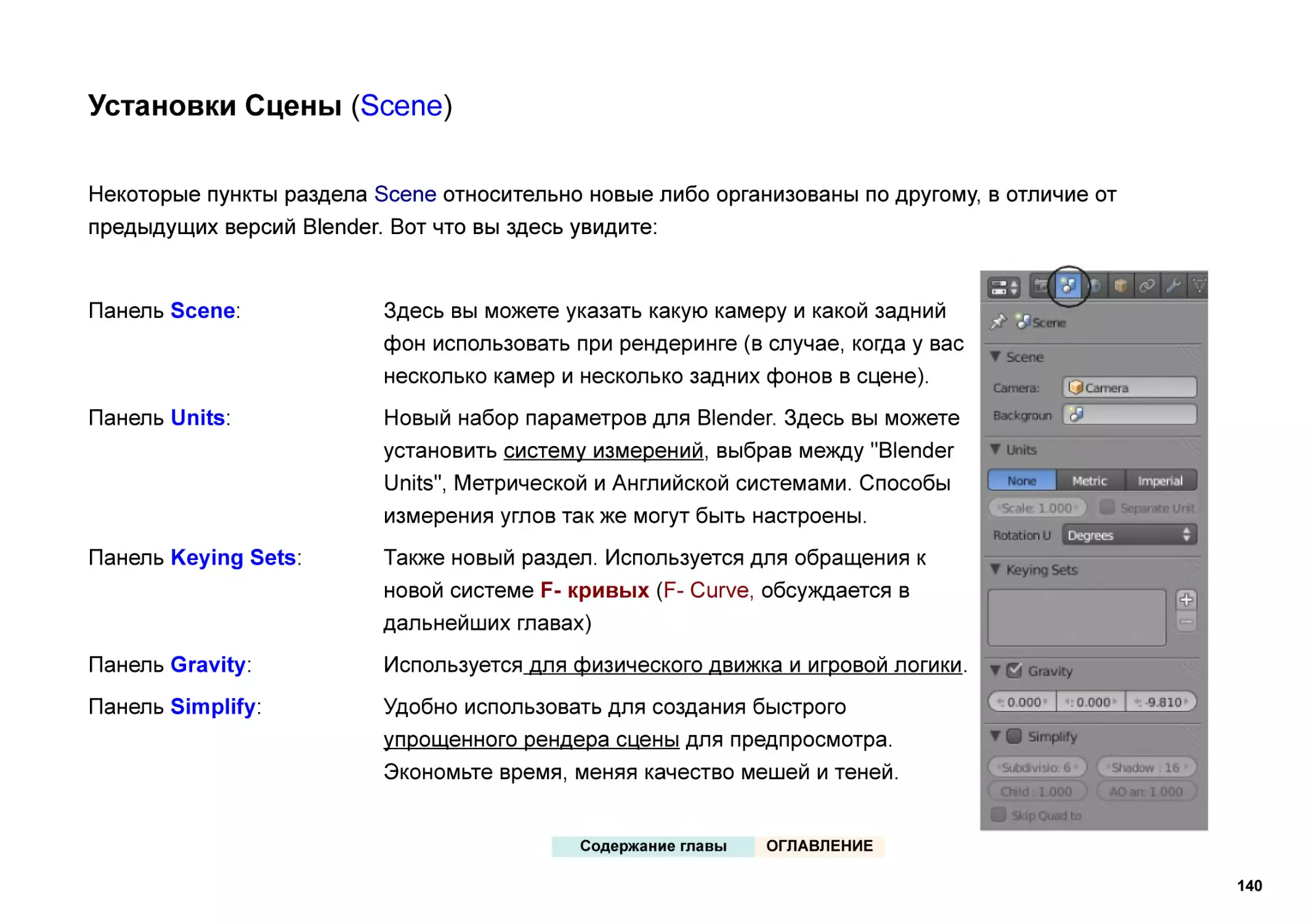The height and width of the screenshot is (924, 1307).
Task: Open the World properties tab icon
Action: (x=1095, y=286)
